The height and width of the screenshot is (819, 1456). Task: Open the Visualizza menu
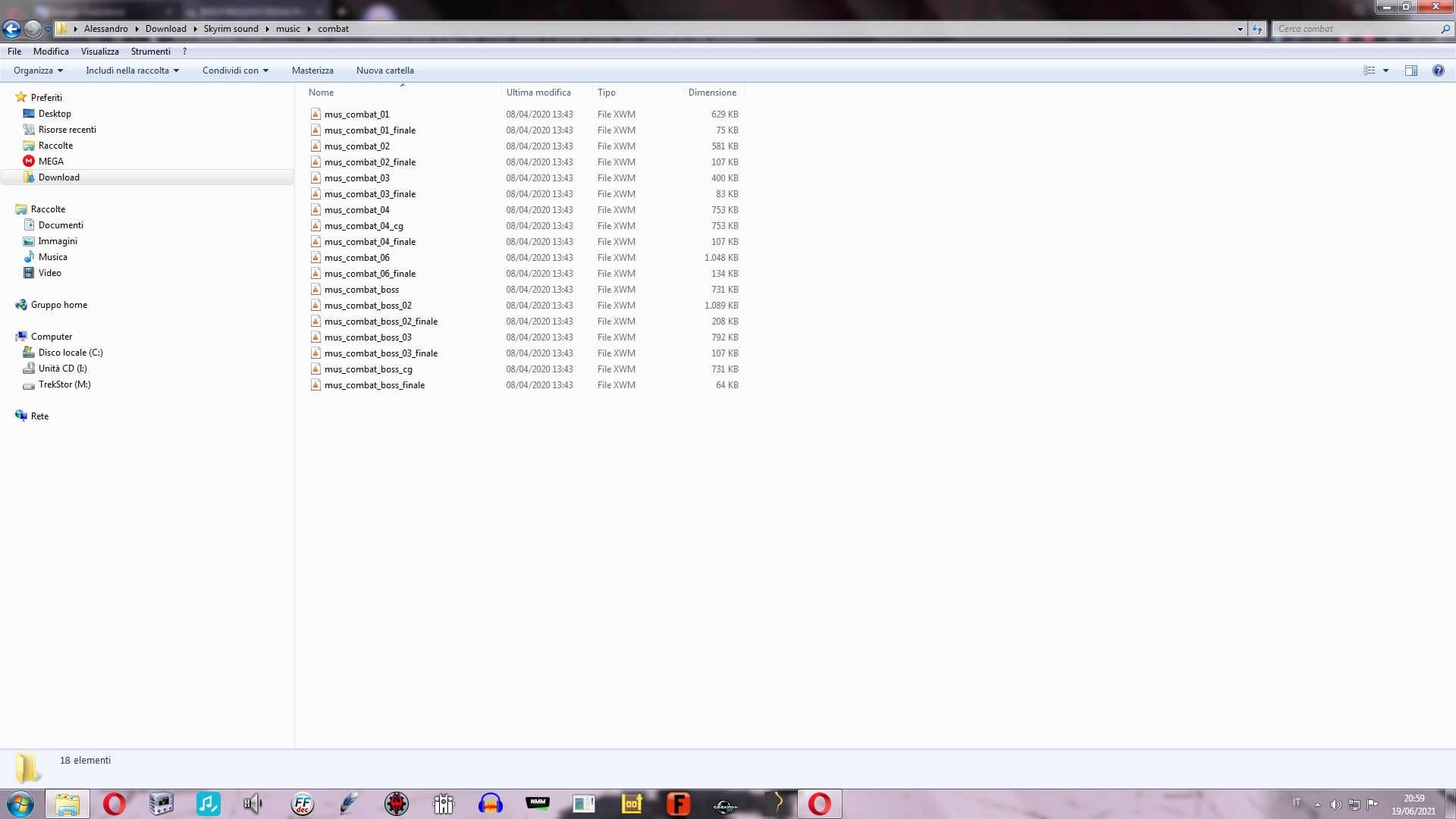coord(100,52)
